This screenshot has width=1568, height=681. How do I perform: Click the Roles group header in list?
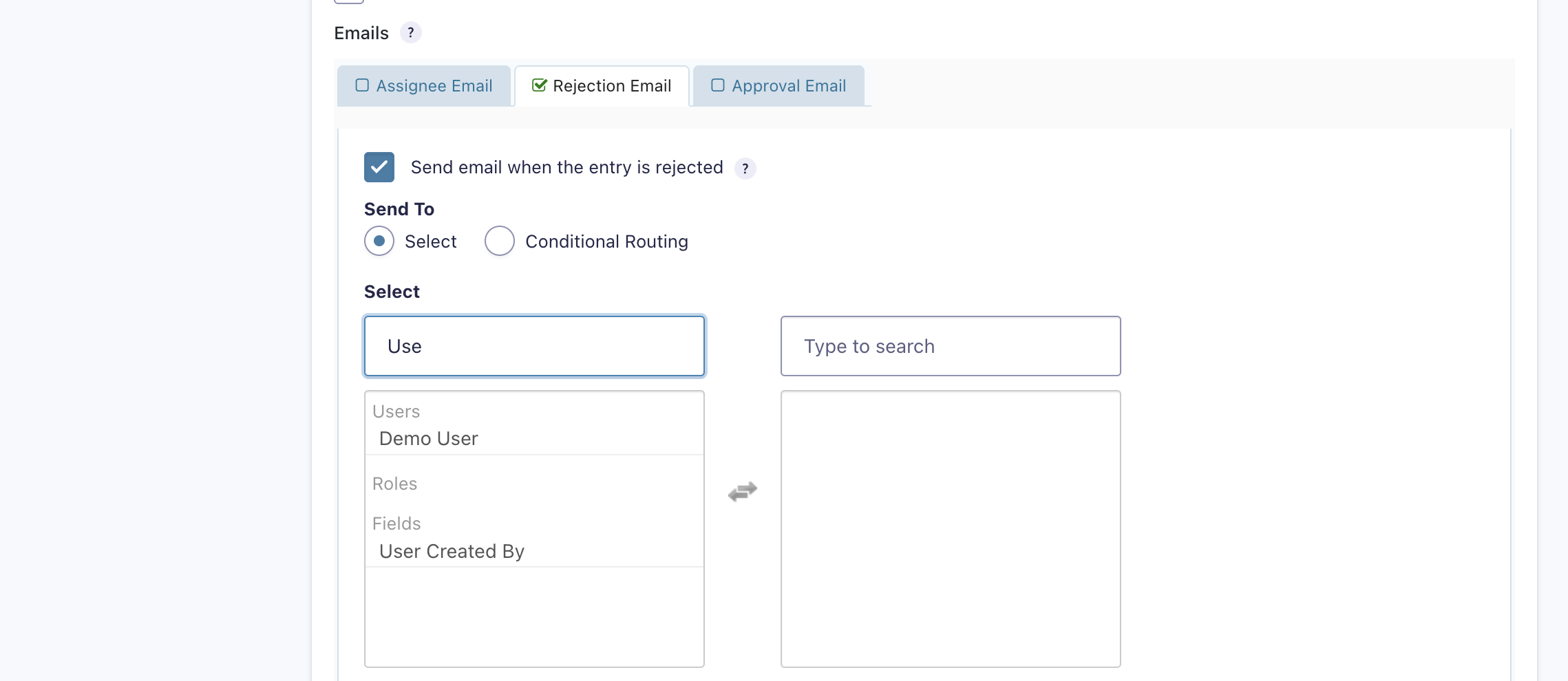[x=394, y=484]
